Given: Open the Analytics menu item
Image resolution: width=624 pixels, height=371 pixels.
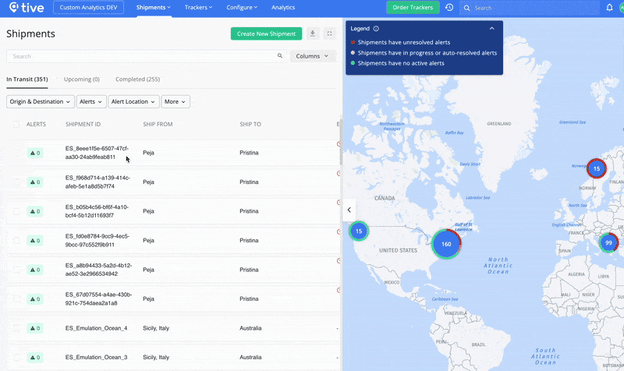Looking at the screenshot, I should pyautogui.click(x=283, y=8).
